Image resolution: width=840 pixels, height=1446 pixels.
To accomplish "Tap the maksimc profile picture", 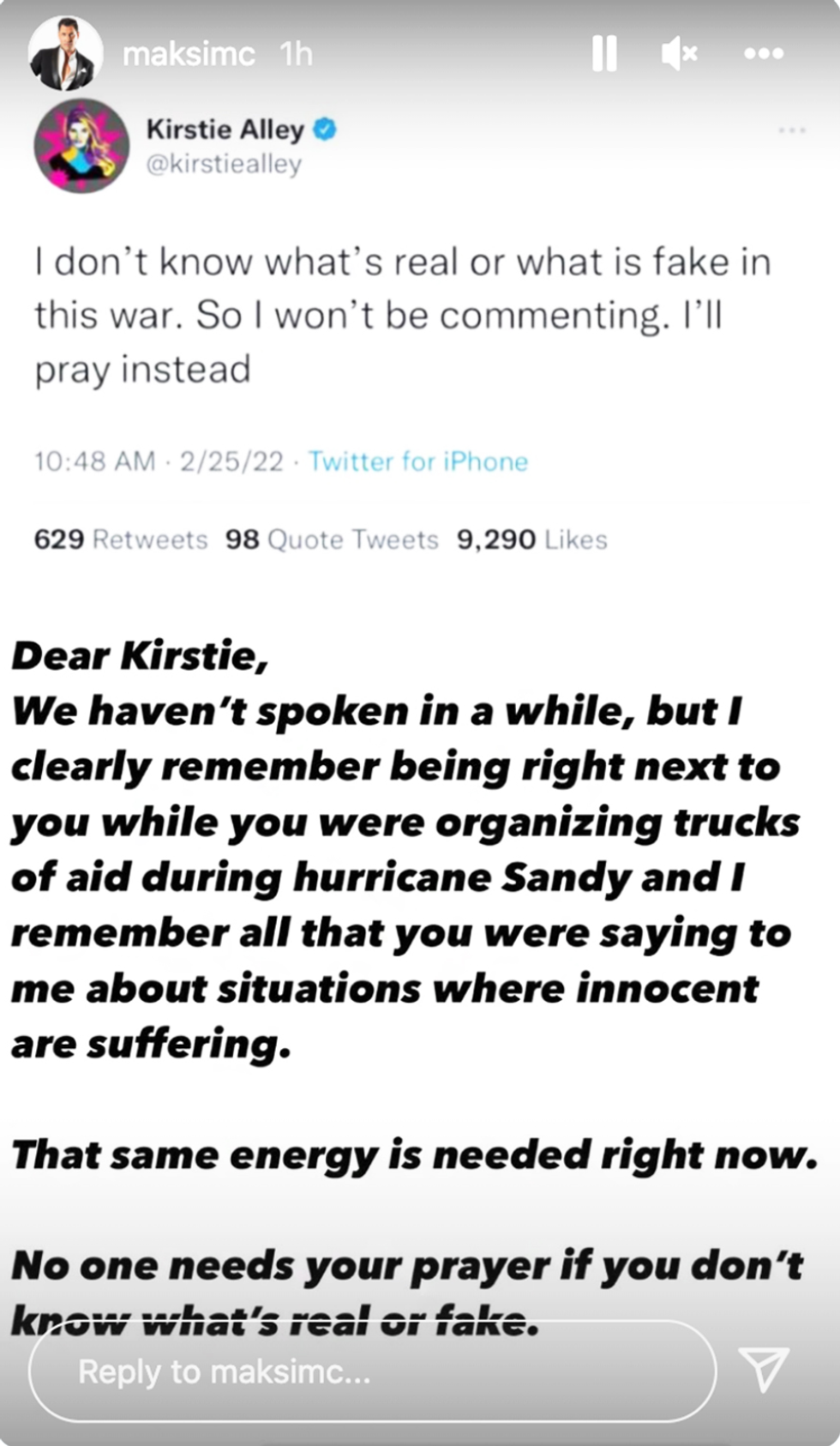I will point(65,53).
